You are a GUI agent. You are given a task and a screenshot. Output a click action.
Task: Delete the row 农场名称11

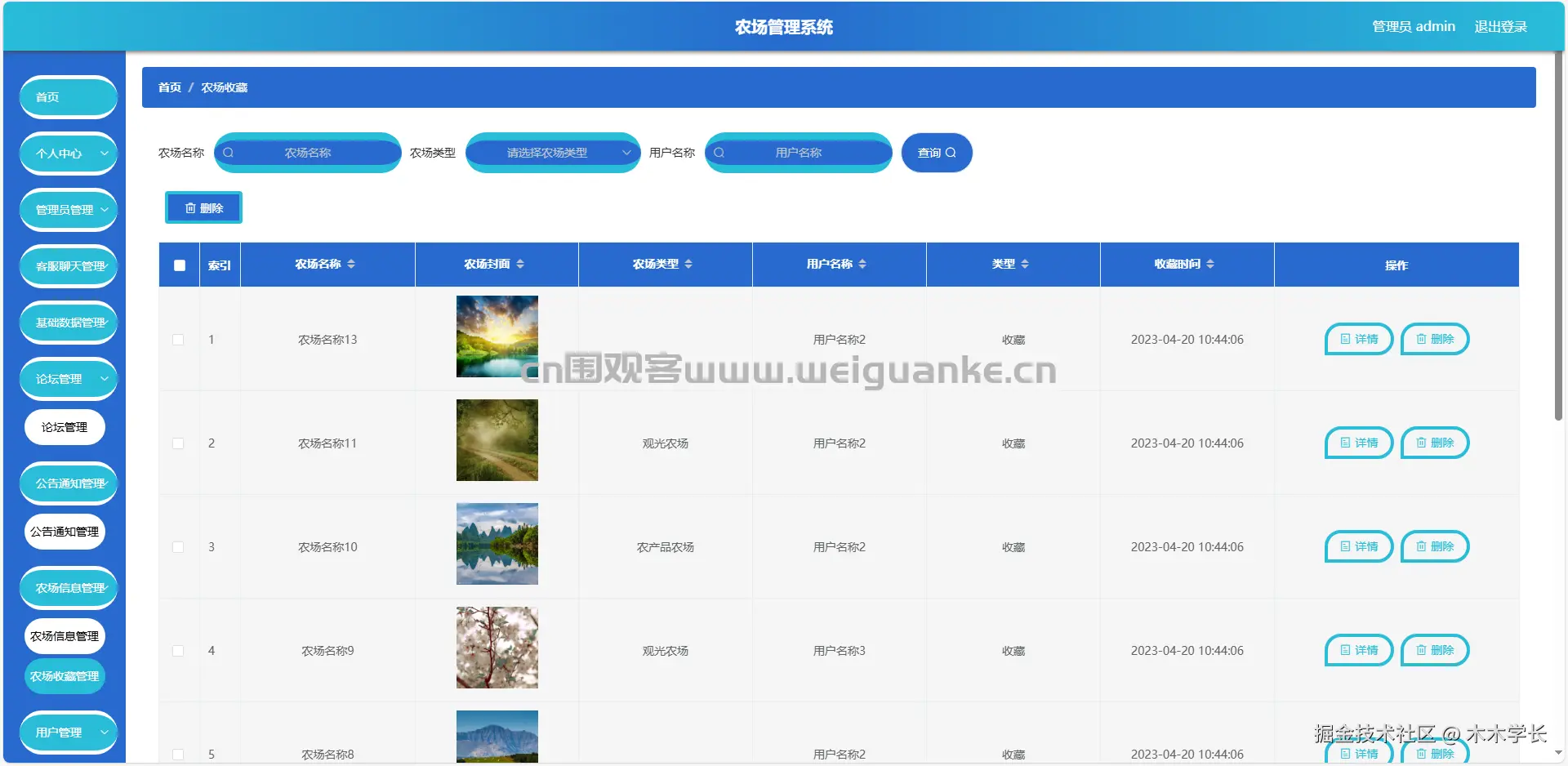1435,443
